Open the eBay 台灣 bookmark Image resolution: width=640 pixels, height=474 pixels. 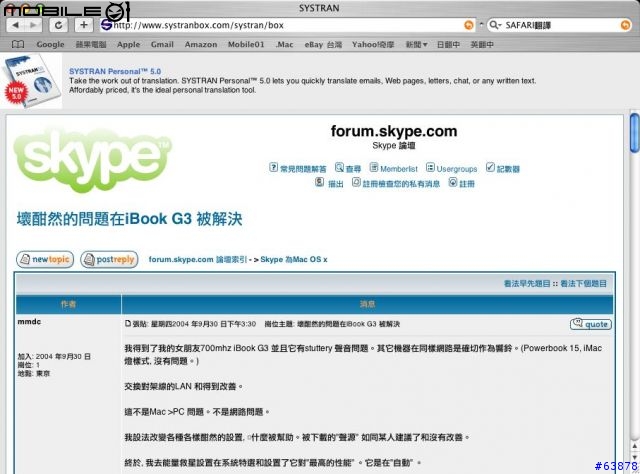(x=323, y=44)
